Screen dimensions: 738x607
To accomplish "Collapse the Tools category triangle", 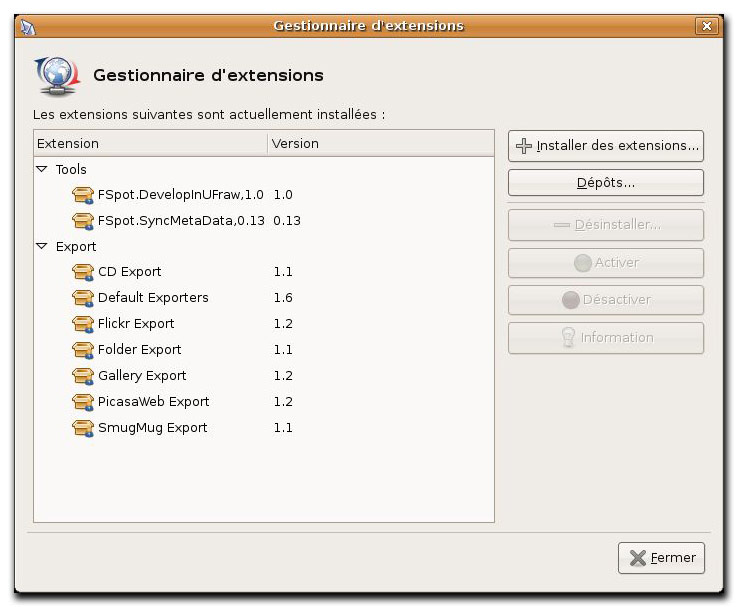I will 42,168.
